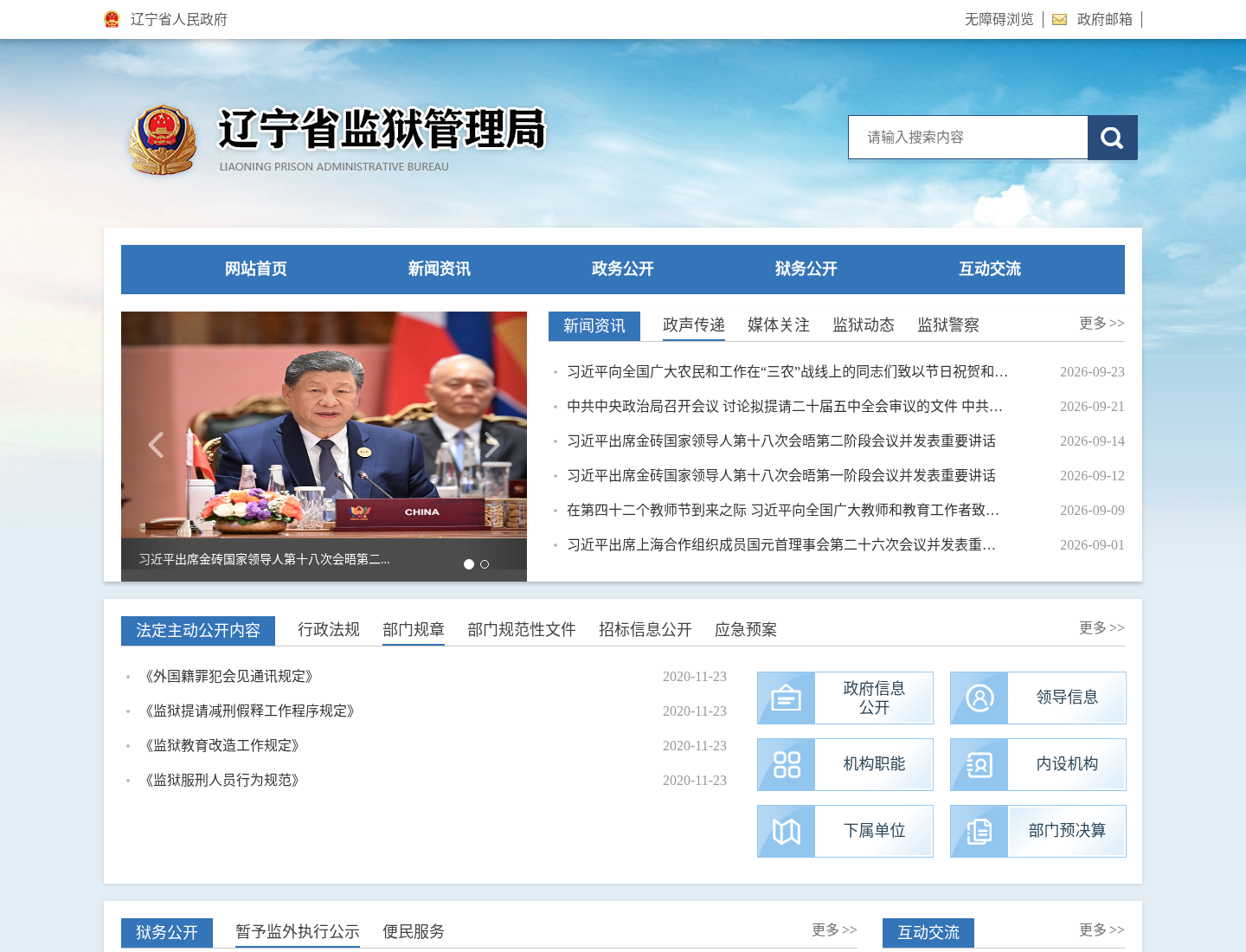Select the 部门规范性文件 tab
Viewport: 1246px width, 952px height.
pos(522,629)
